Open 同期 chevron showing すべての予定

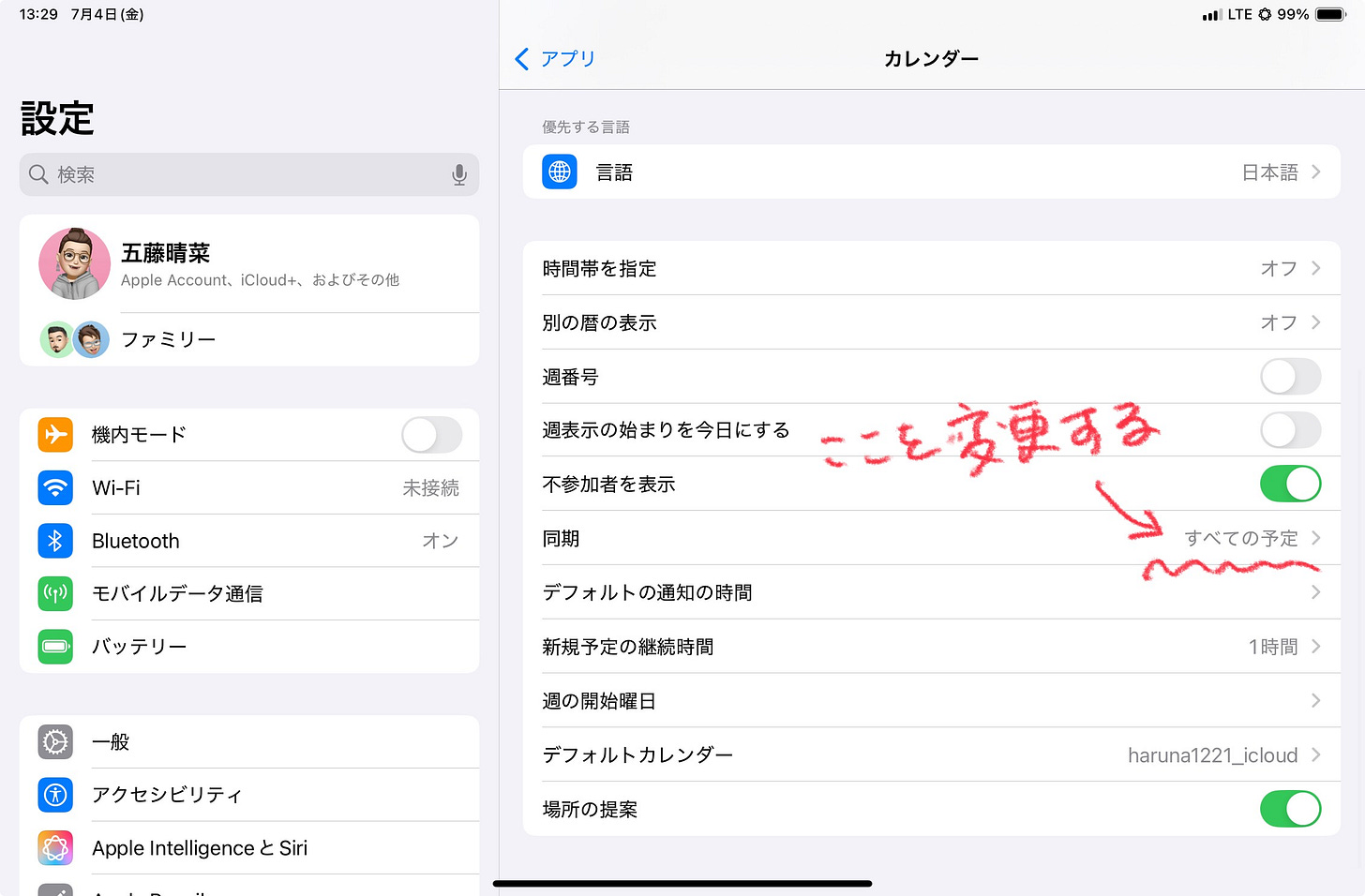[x=1316, y=538]
